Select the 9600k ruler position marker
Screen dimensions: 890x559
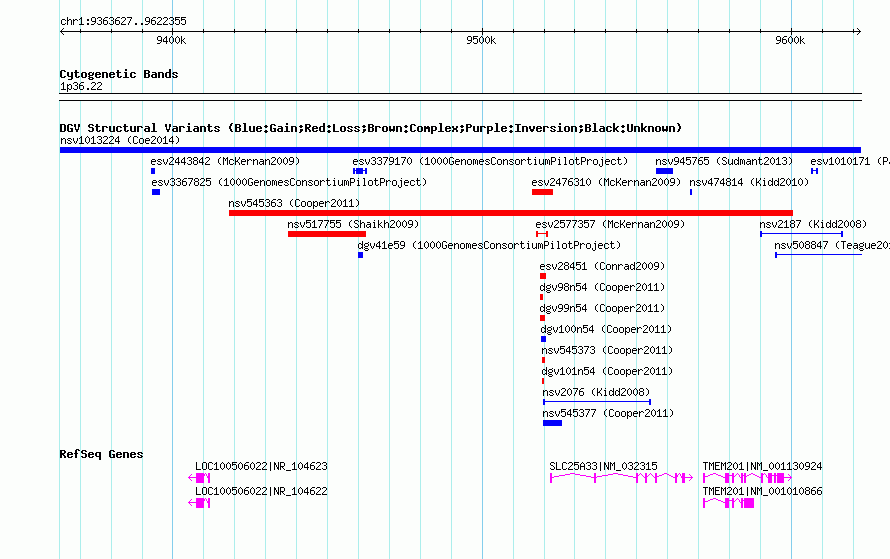pos(790,40)
